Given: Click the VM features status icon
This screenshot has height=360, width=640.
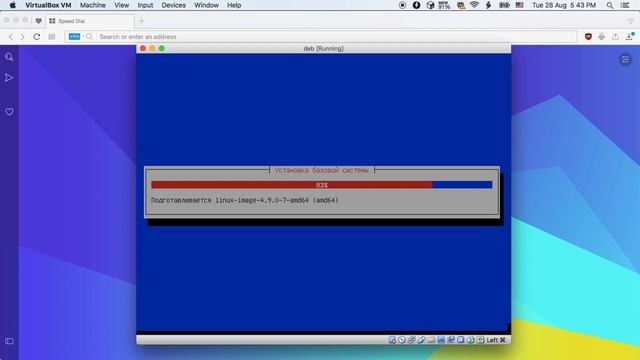Looking at the screenshot, I should 461,340.
